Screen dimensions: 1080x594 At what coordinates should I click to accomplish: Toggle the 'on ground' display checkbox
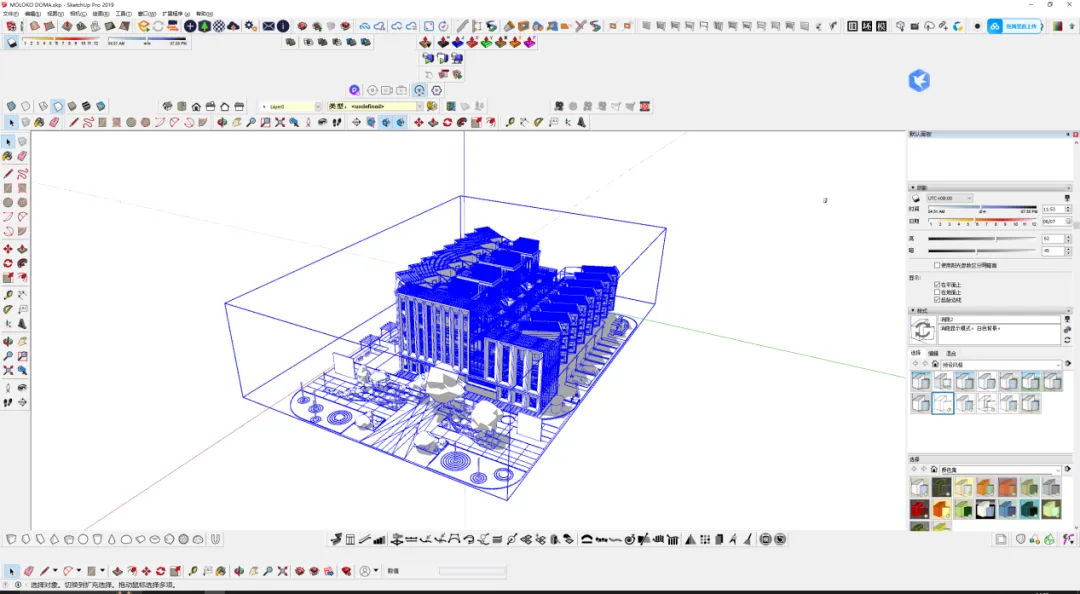937,292
